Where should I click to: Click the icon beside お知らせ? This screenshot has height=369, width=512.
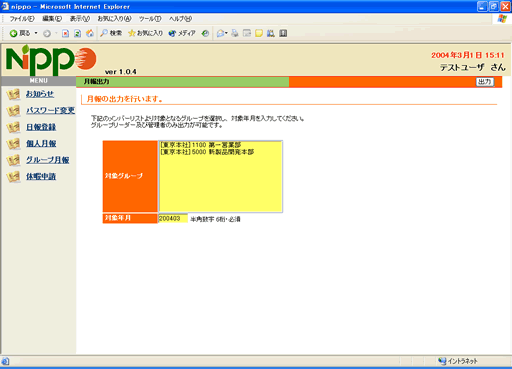coord(13,94)
